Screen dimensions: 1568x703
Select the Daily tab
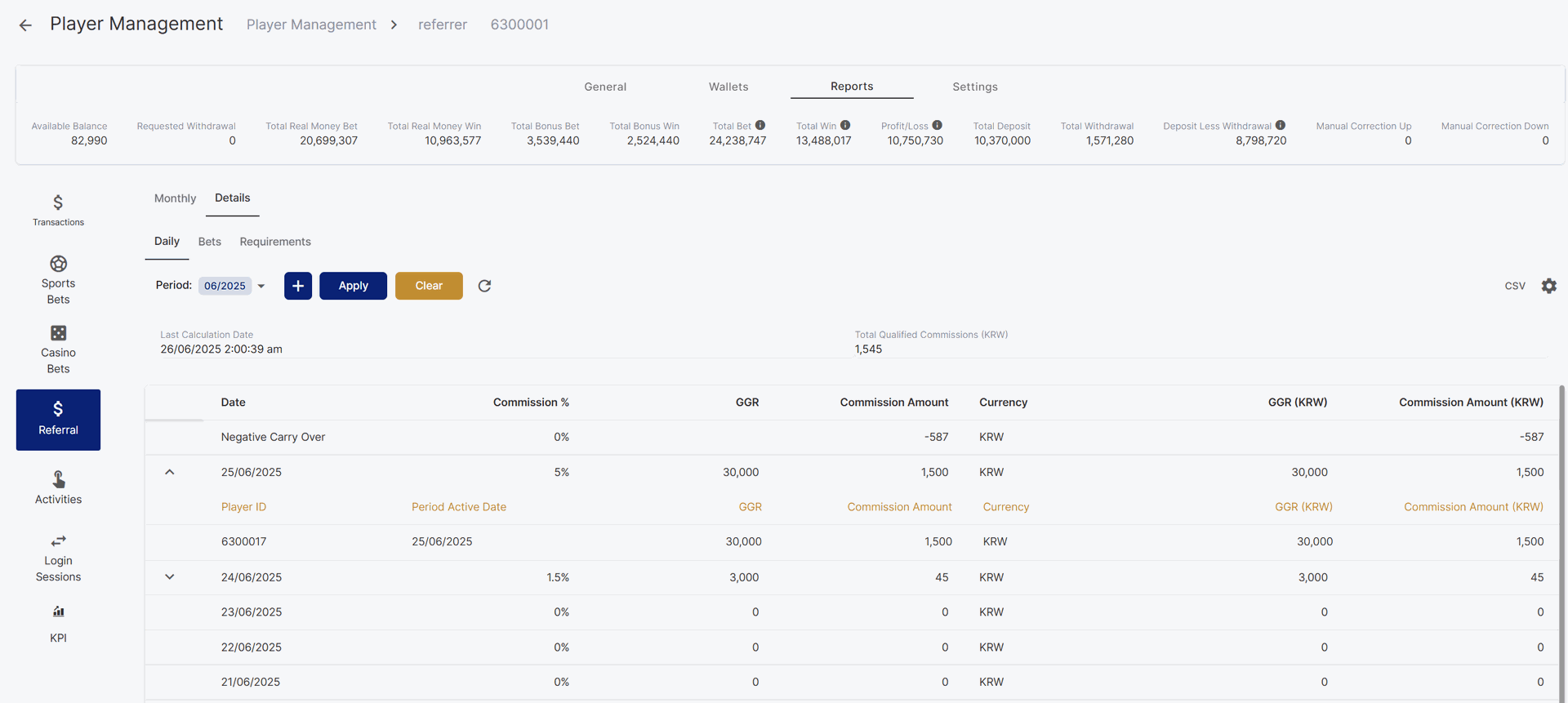(167, 241)
